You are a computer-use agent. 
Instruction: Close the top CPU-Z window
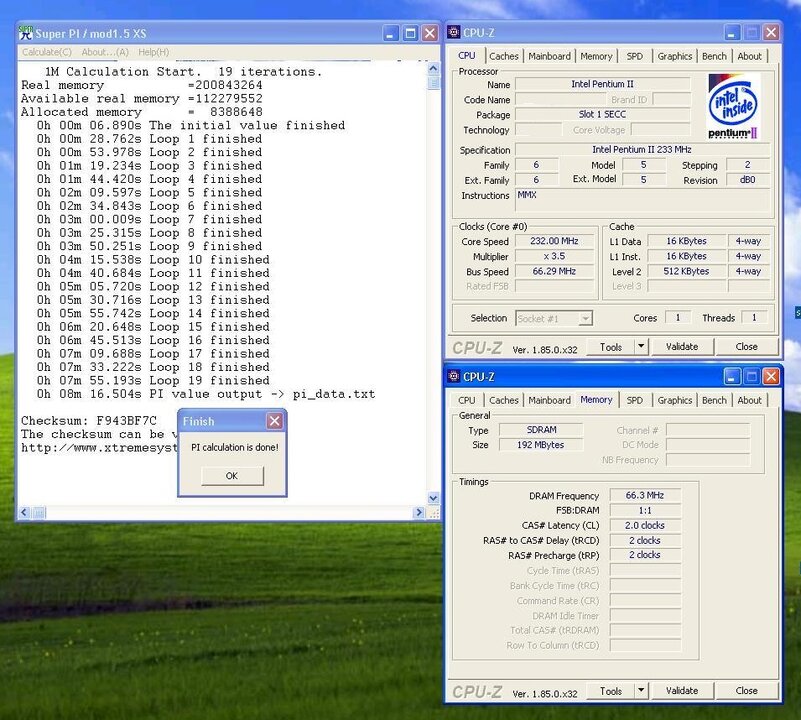tap(771, 33)
